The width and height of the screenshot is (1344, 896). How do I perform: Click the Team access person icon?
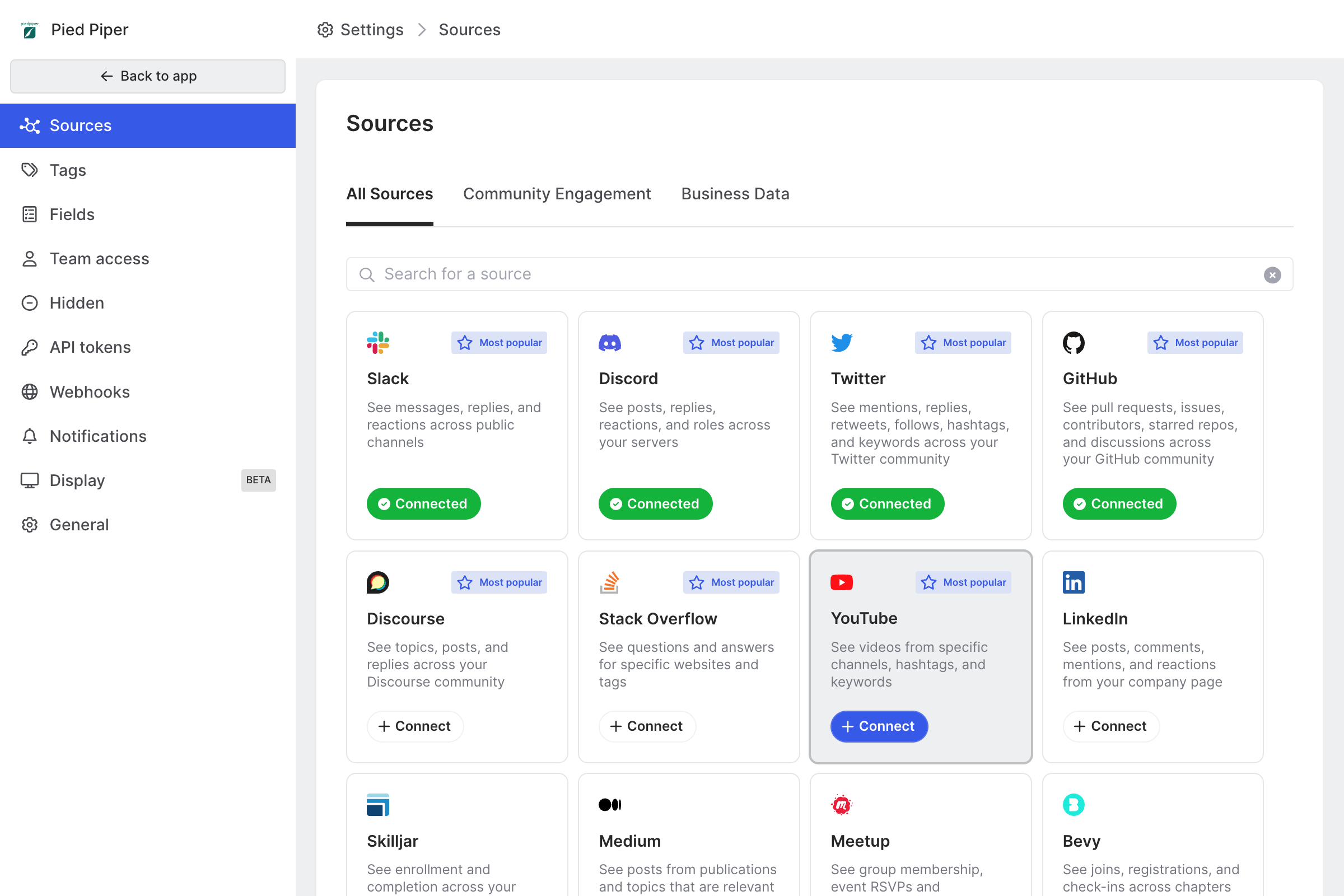point(30,259)
